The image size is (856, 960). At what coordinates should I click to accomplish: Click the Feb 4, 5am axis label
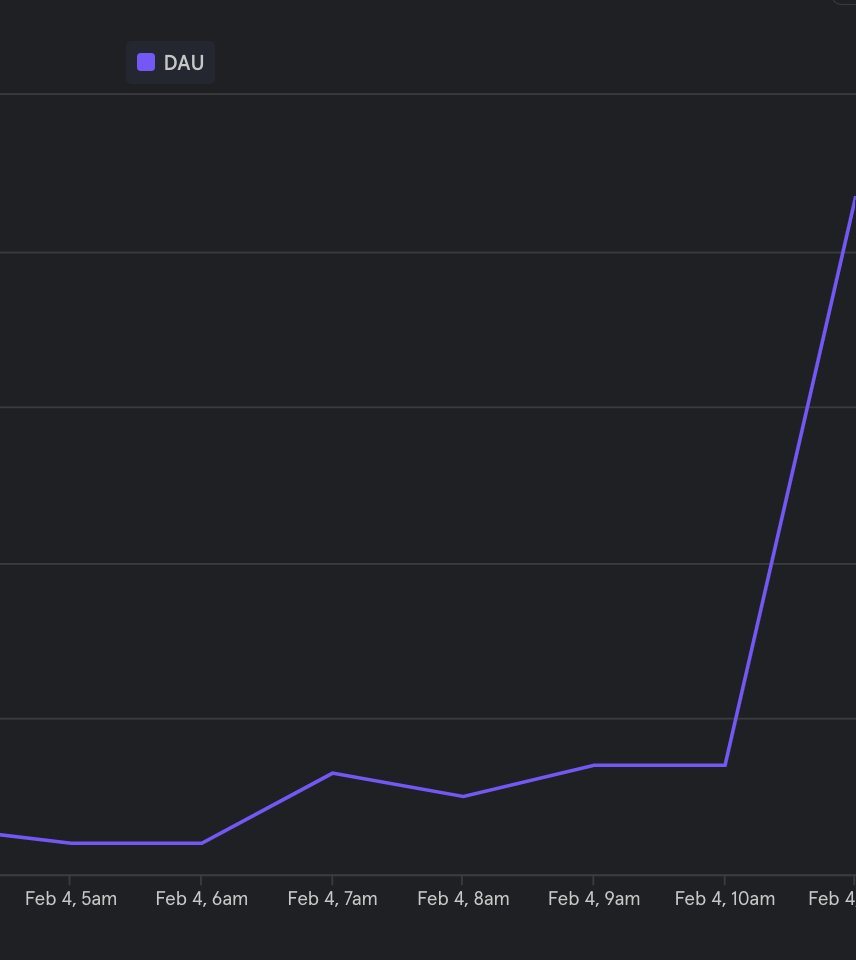71,898
